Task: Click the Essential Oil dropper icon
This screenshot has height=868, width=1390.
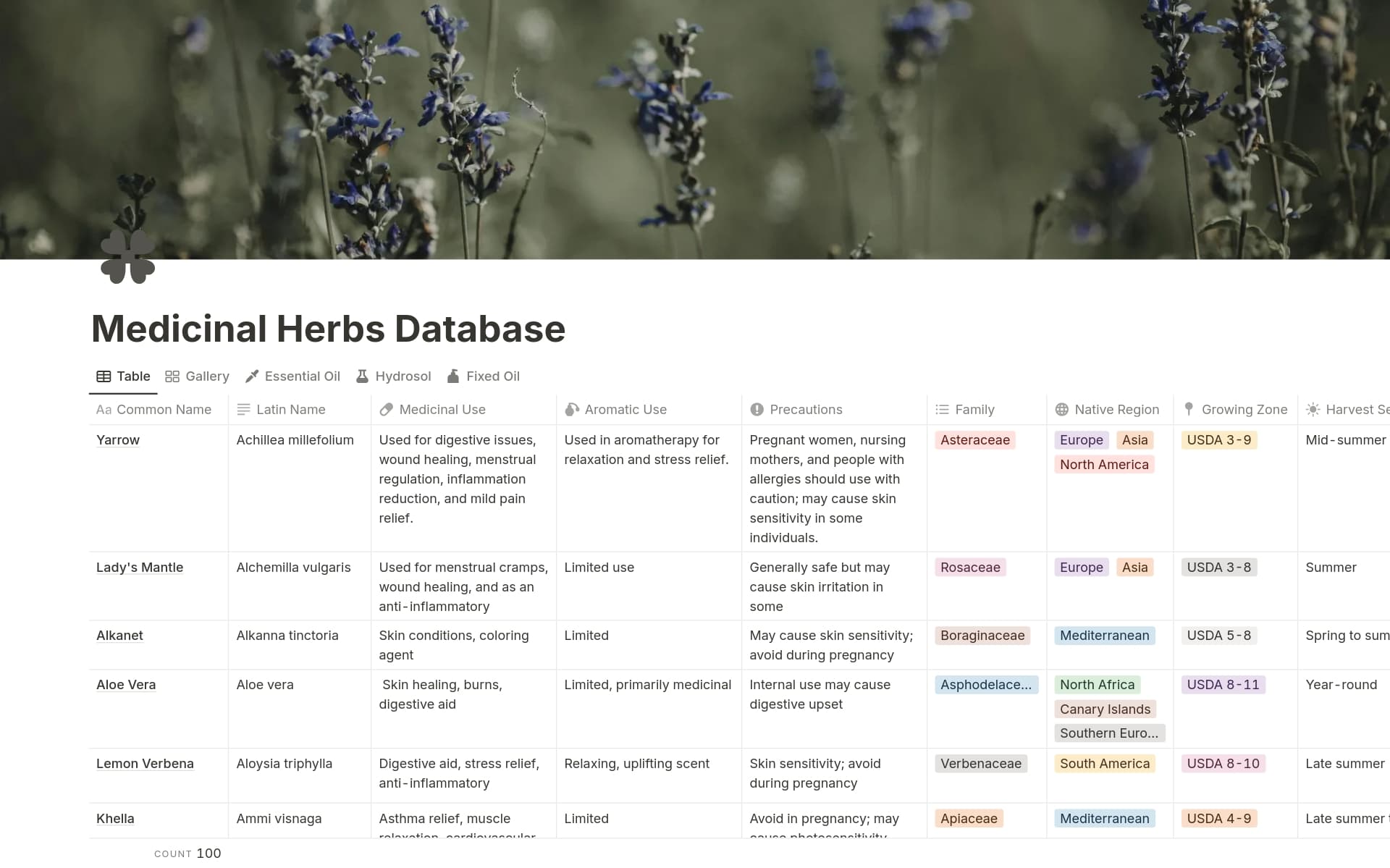Action: [252, 376]
